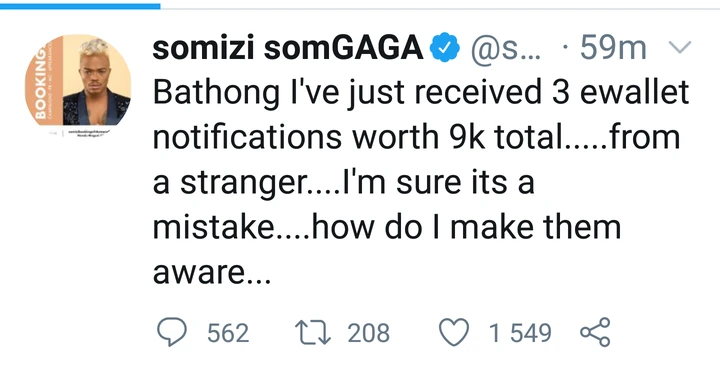
Task: Click the truncated @s... handle
Action: point(506,49)
